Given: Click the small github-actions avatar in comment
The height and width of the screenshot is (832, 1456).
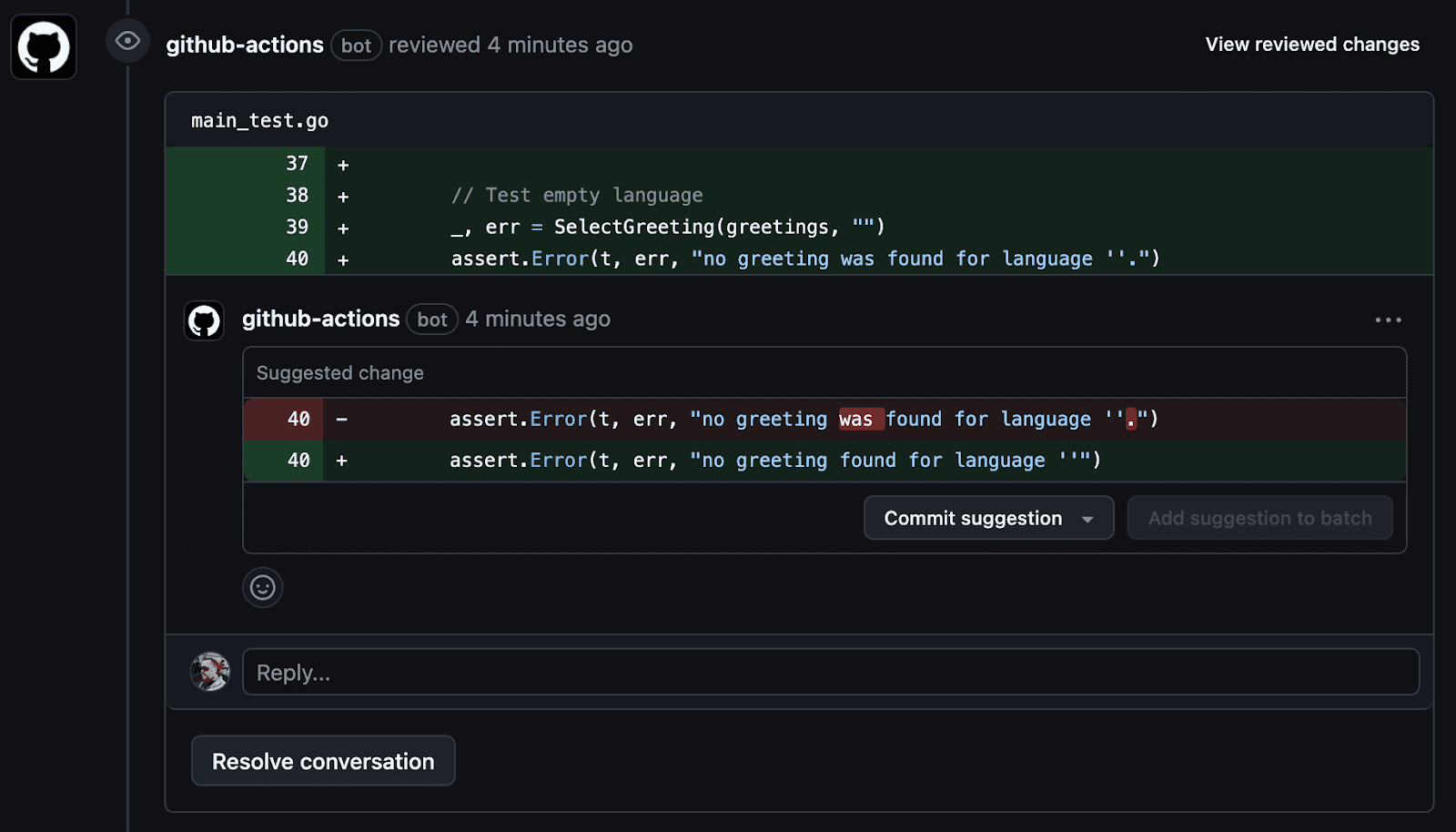Looking at the screenshot, I should point(204,320).
